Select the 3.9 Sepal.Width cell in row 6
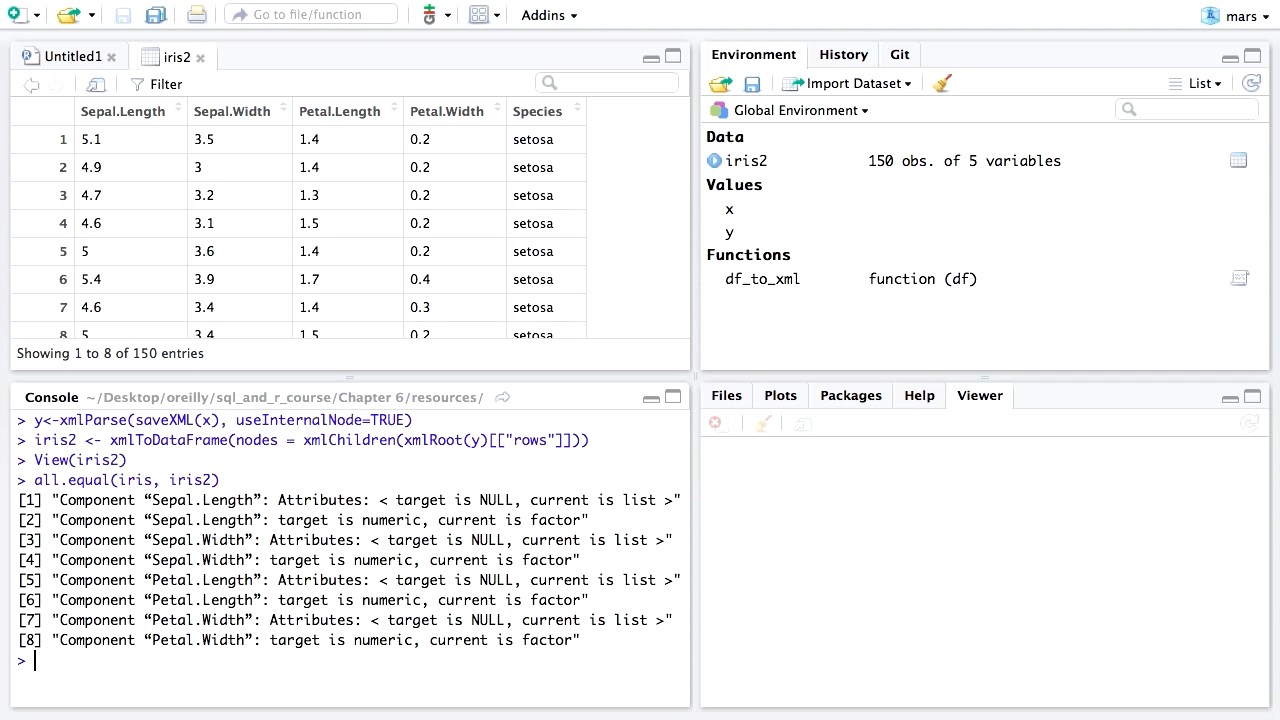Viewport: 1280px width, 720px height. 240,279
